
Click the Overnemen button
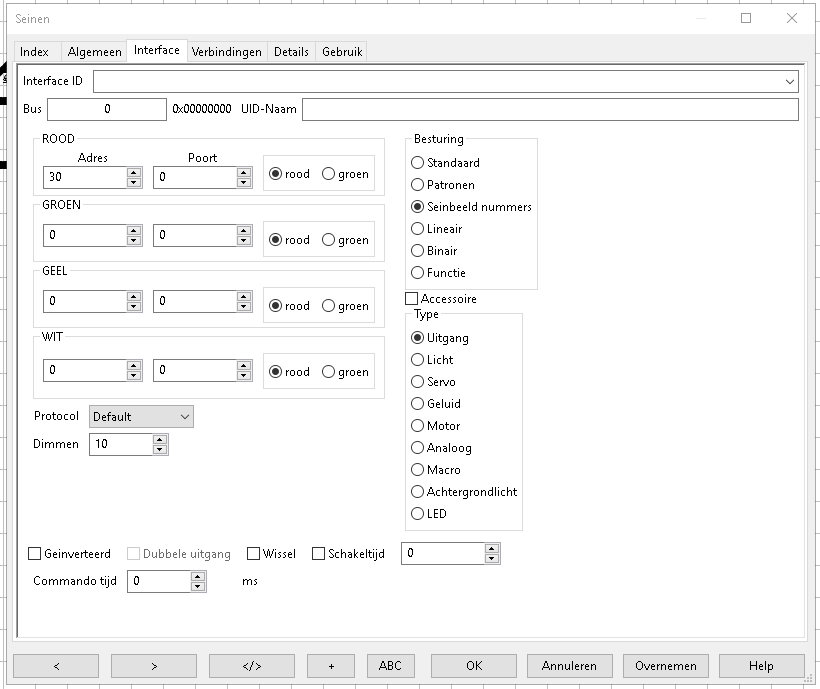pyautogui.click(x=665, y=665)
